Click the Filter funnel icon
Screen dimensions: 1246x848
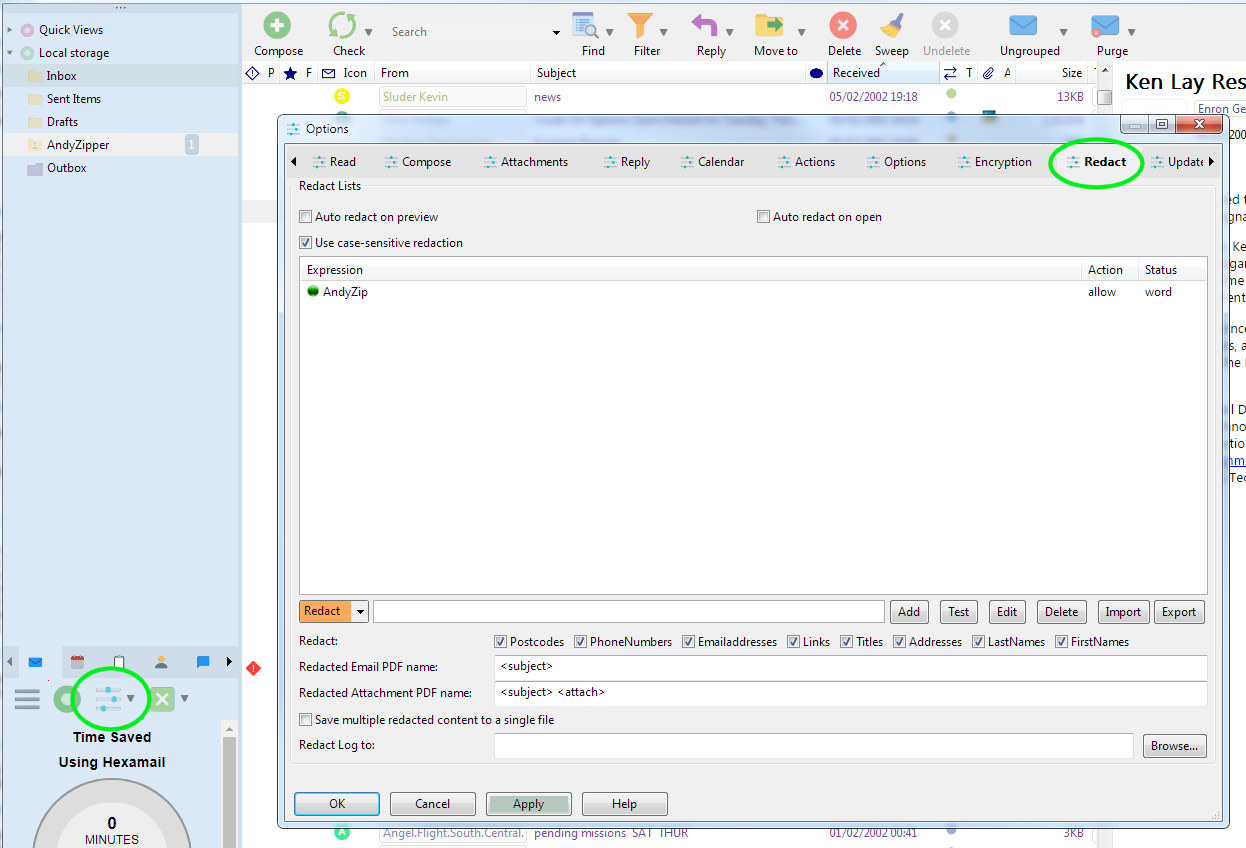(640, 26)
